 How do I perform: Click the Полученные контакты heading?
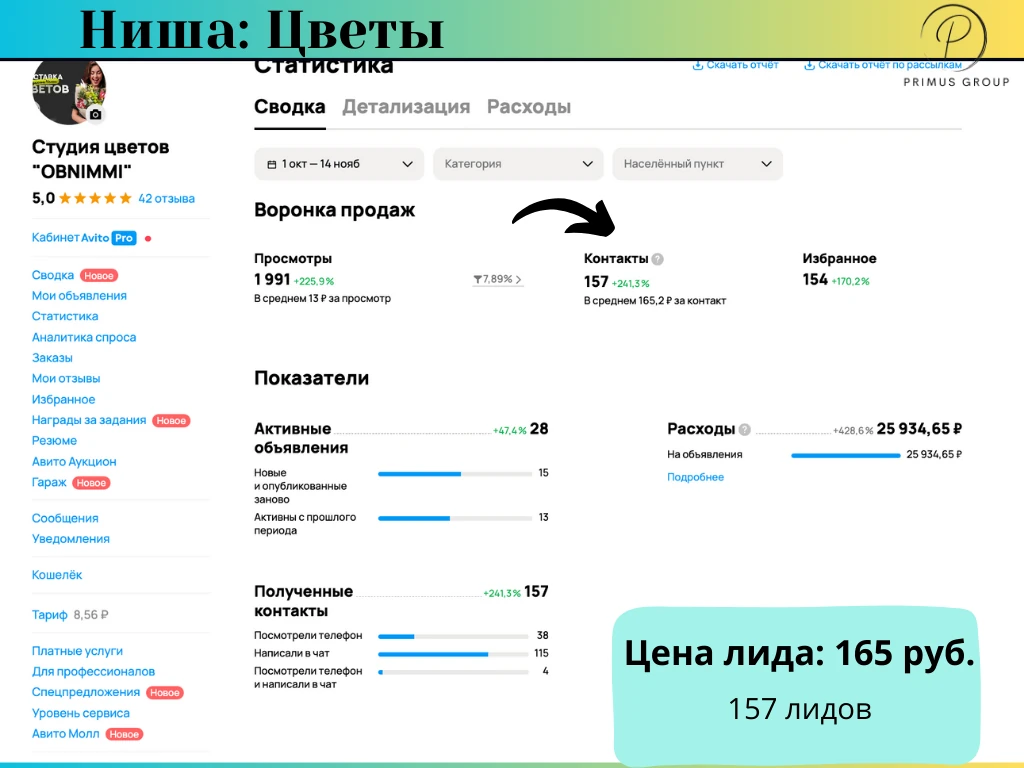coord(303,601)
